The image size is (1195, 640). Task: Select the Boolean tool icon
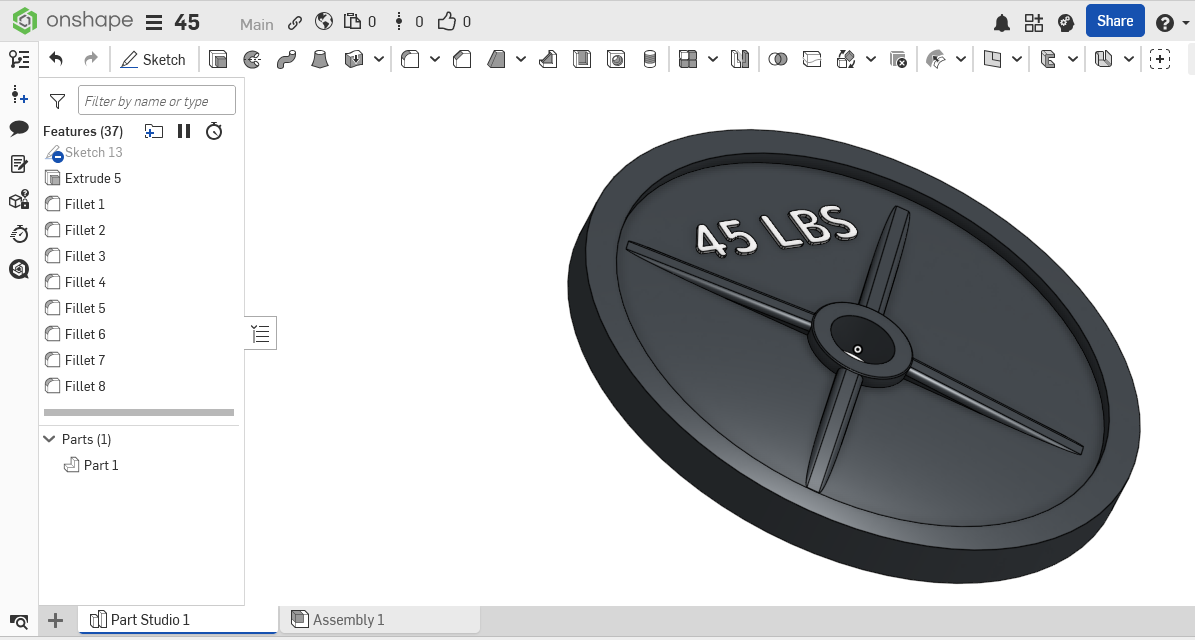(777, 60)
